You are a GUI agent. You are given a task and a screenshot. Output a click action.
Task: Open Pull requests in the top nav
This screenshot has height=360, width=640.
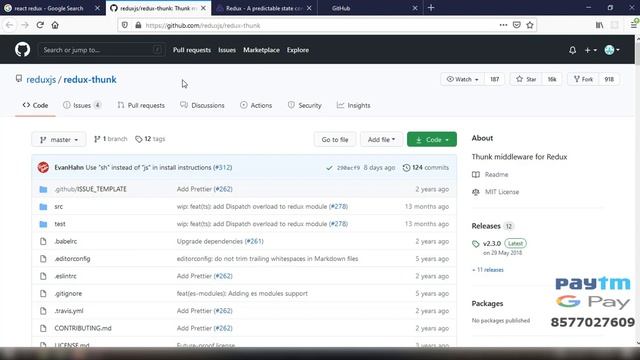(192, 50)
